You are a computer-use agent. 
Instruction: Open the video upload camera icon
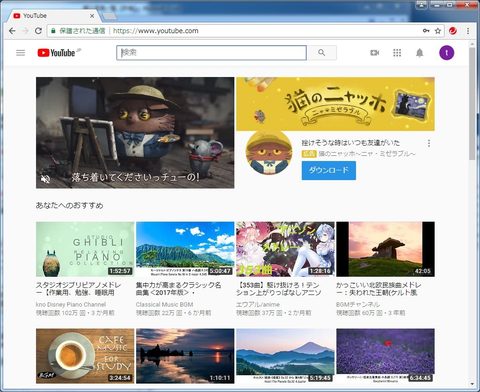[x=375, y=53]
